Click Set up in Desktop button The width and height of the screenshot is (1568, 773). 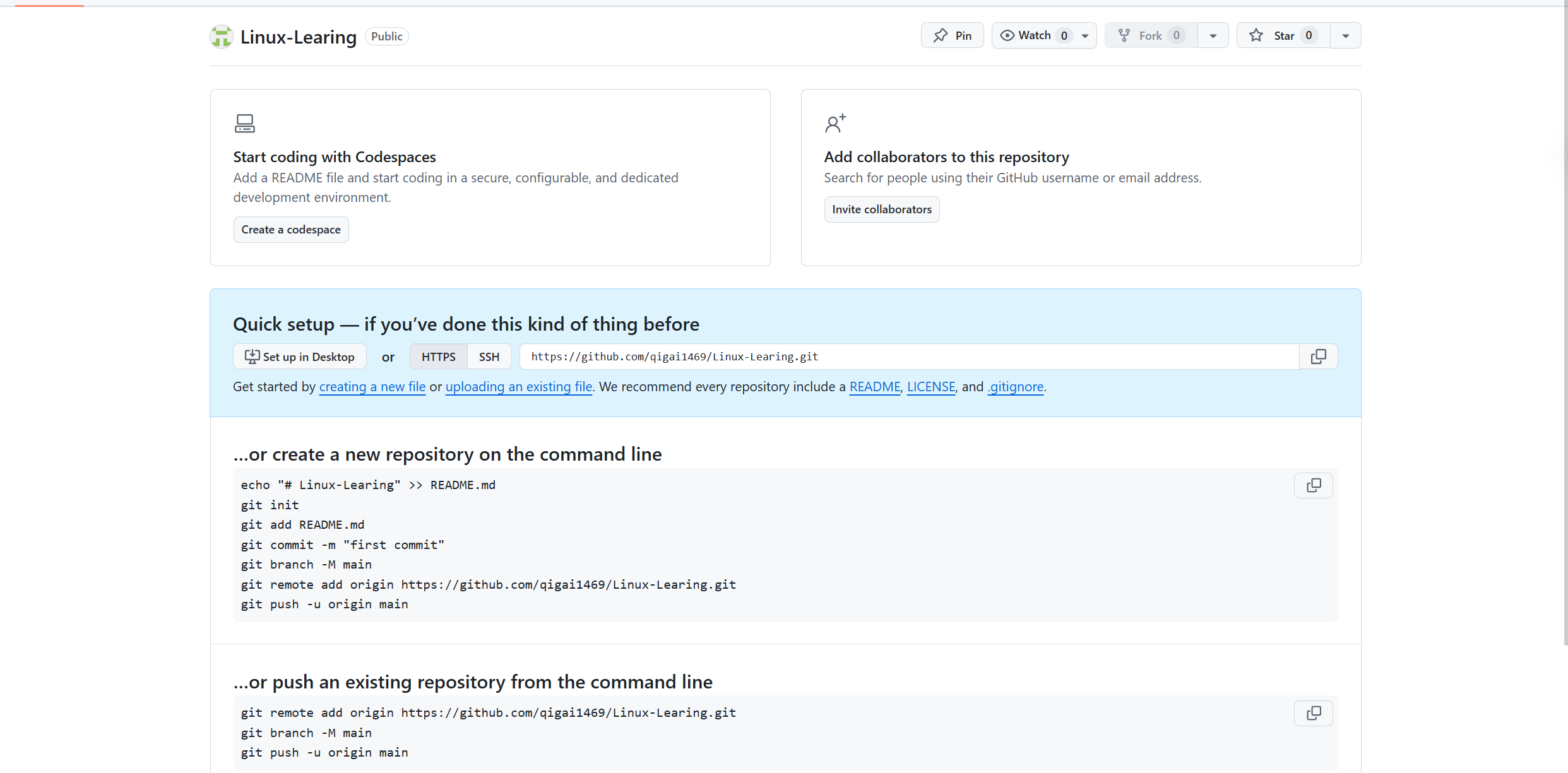(300, 357)
